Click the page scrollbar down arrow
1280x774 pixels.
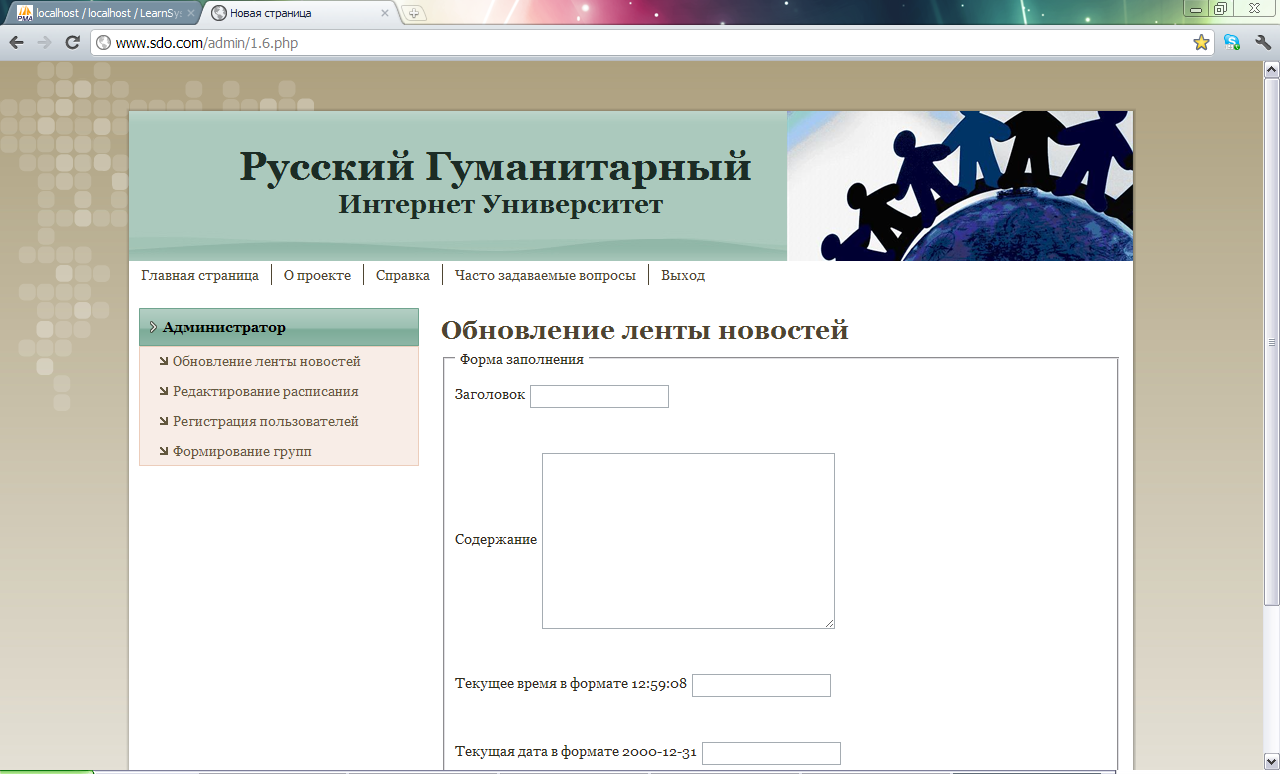(x=1271, y=761)
